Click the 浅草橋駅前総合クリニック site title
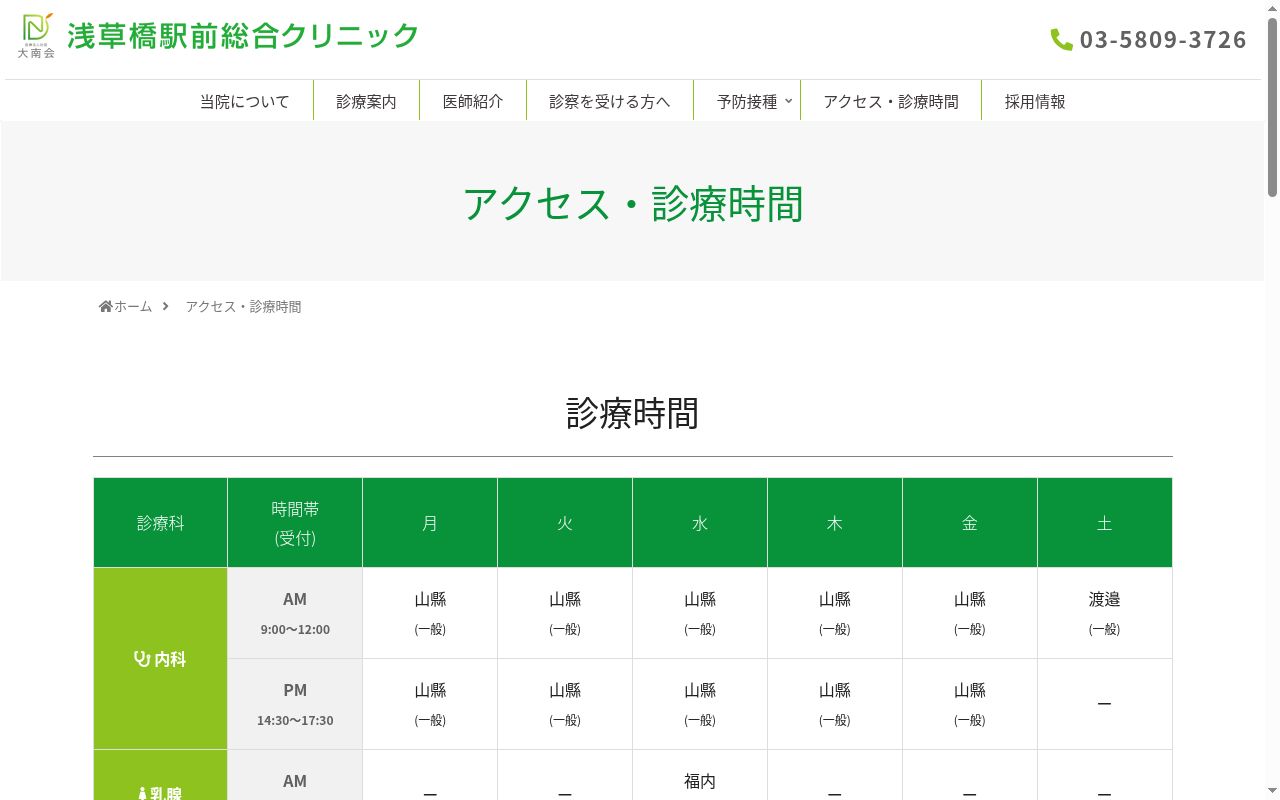The height and width of the screenshot is (800, 1280). pyautogui.click(x=244, y=36)
